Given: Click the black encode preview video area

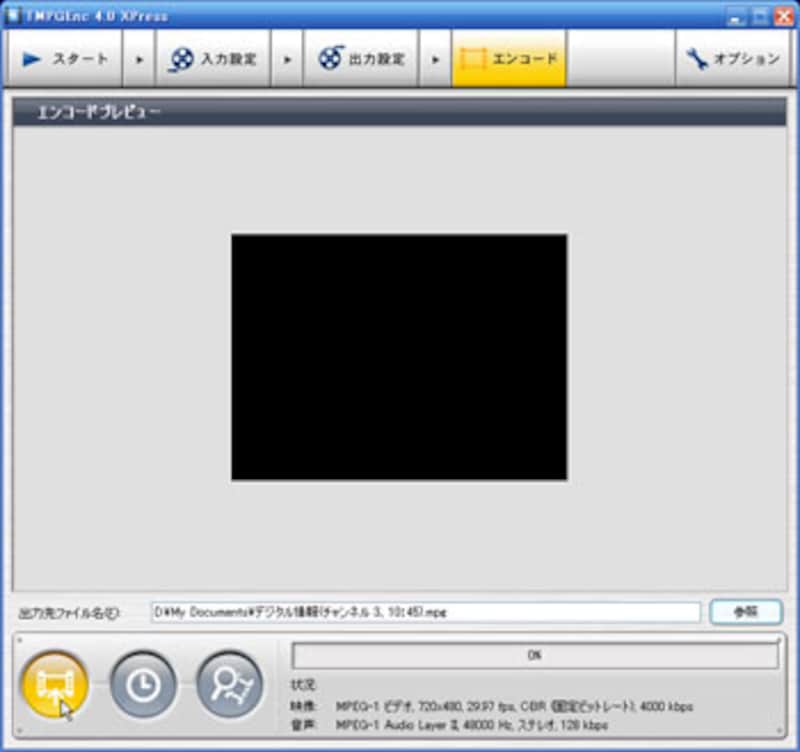Looking at the screenshot, I should pos(399,357).
